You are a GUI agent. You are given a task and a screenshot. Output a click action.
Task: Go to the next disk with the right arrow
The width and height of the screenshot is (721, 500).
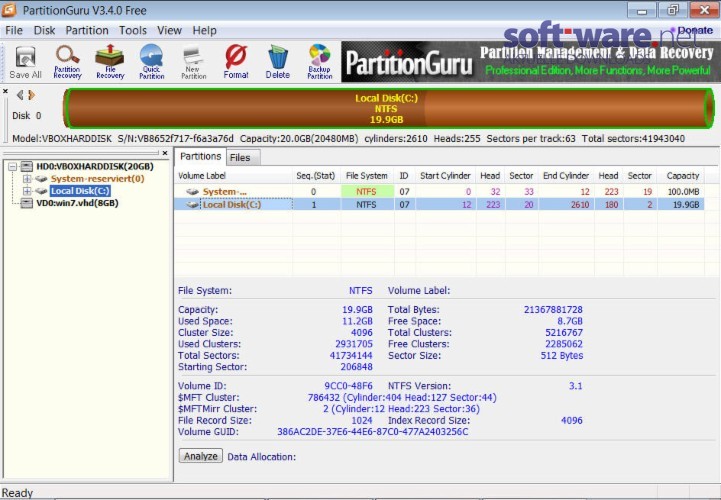click(x=31, y=95)
